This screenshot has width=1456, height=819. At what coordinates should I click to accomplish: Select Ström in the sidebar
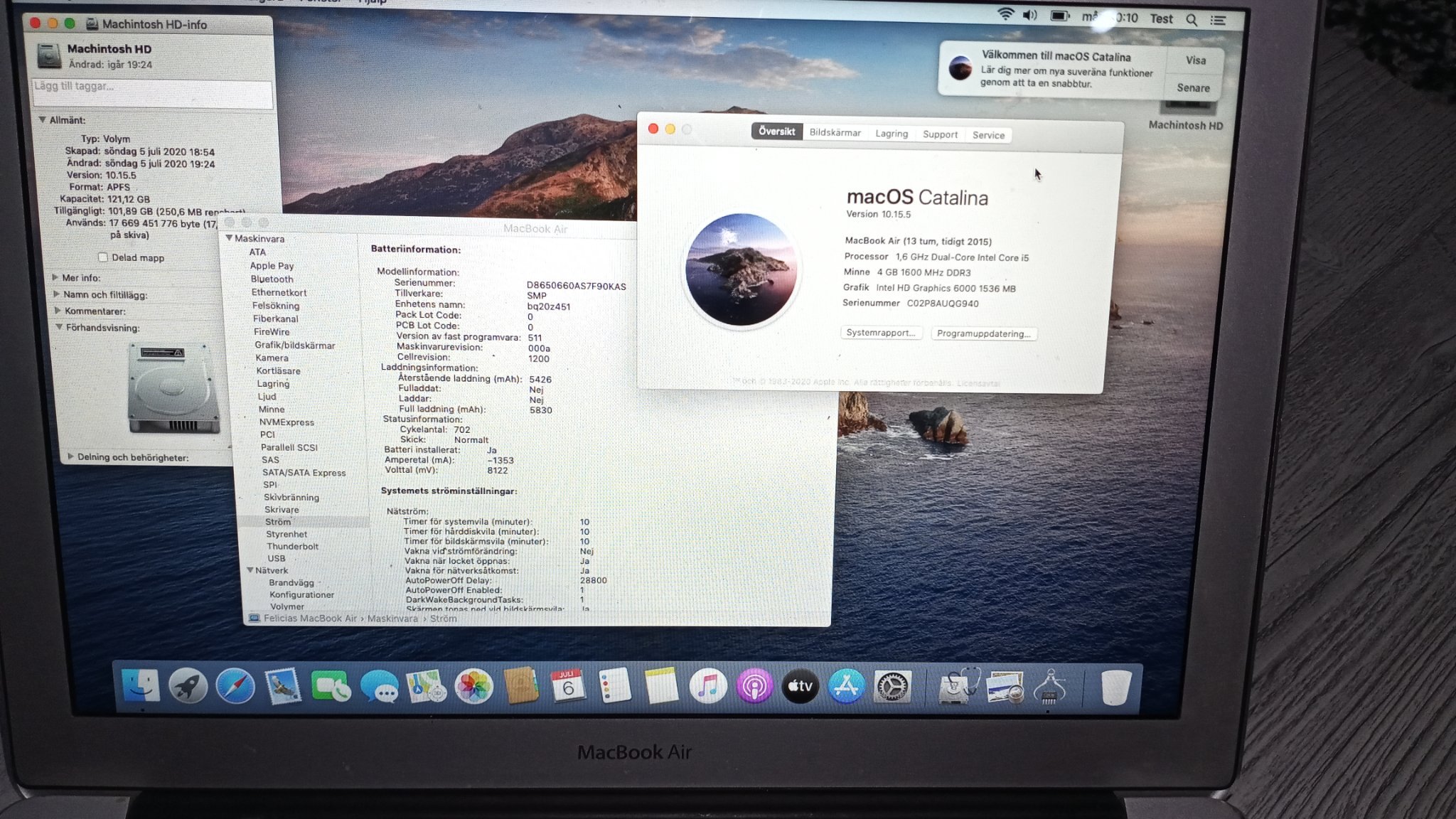tap(278, 522)
